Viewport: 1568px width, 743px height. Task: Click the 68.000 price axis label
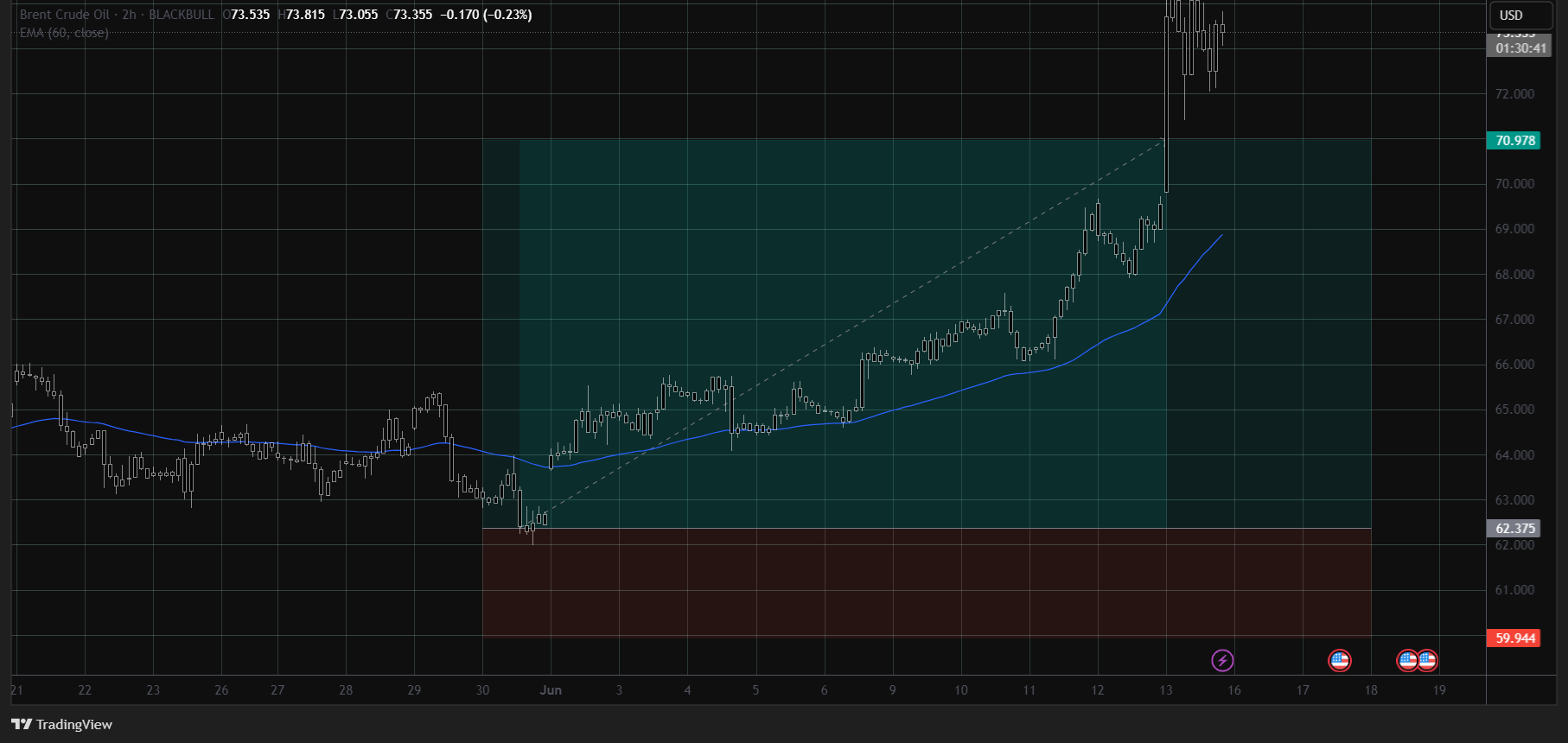tap(1514, 275)
